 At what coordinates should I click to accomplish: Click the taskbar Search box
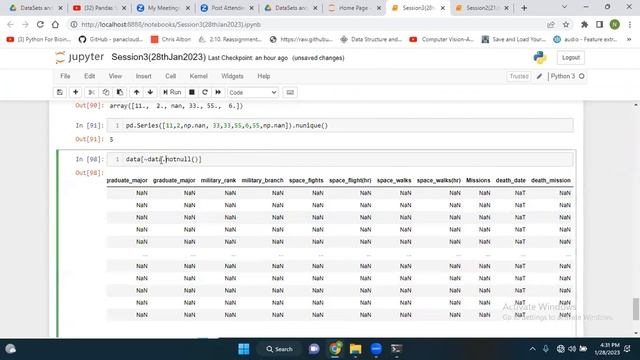pos(279,349)
